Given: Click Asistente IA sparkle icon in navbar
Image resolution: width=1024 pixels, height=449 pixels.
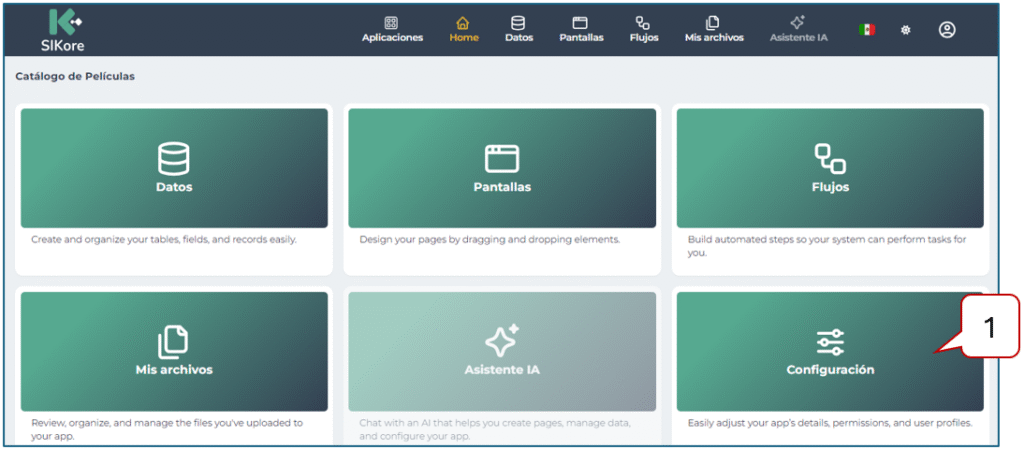Looking at the screenshot, I should click(797, 22).
